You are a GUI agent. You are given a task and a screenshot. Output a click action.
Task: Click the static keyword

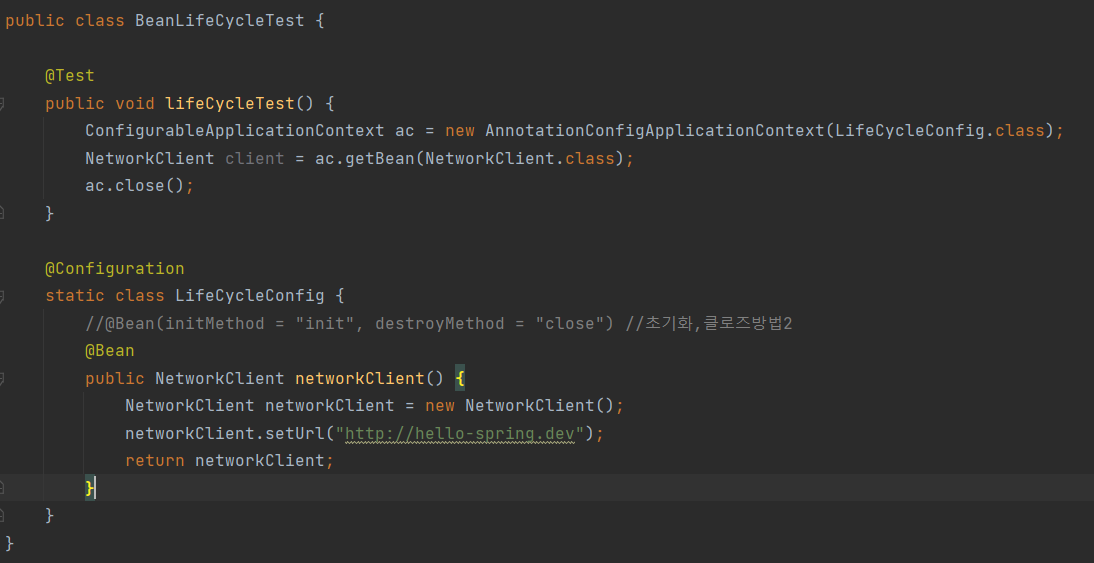tap(75, 296)
